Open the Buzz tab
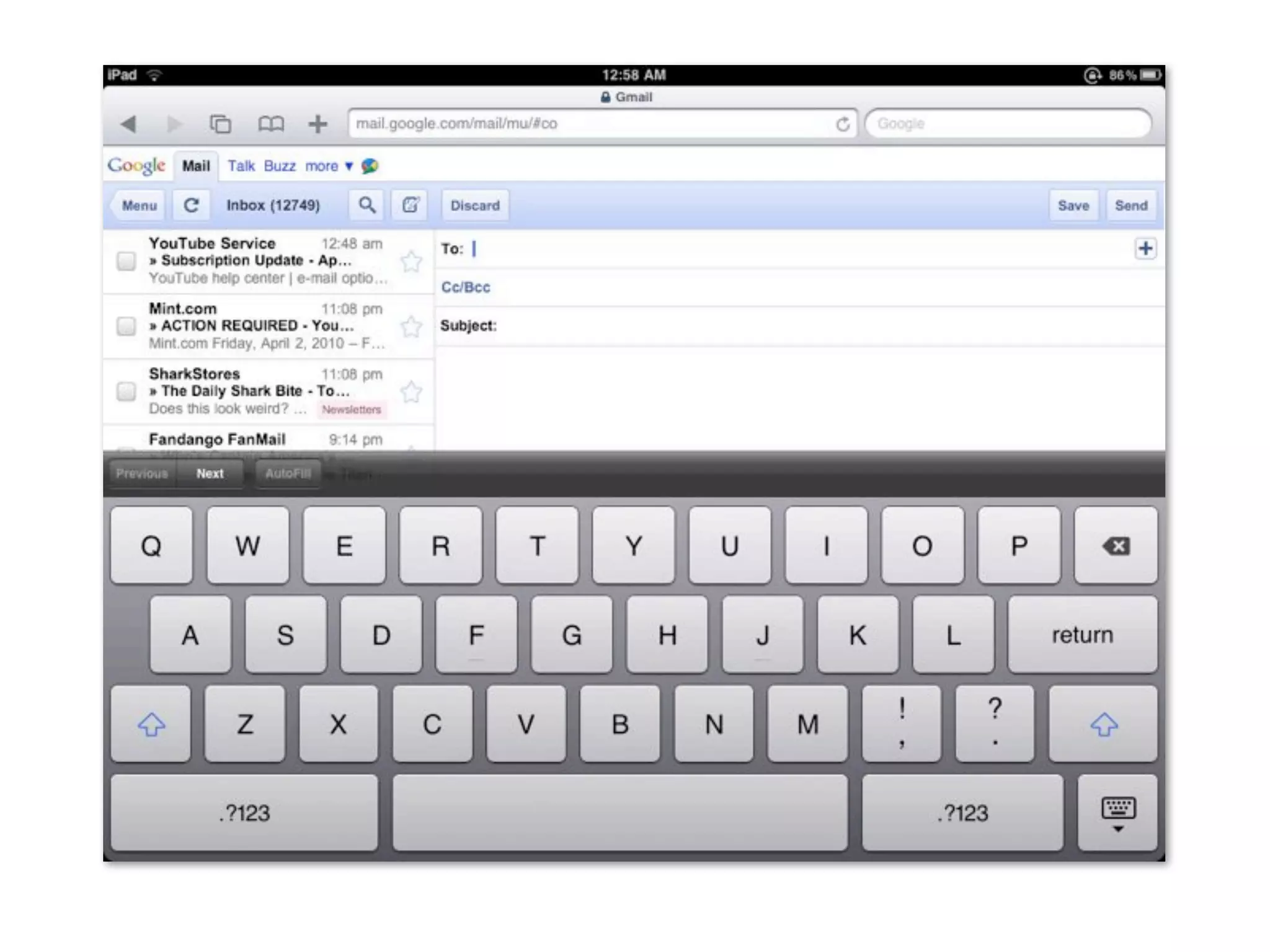The image size is (1270, 952). tap(280, 166)
